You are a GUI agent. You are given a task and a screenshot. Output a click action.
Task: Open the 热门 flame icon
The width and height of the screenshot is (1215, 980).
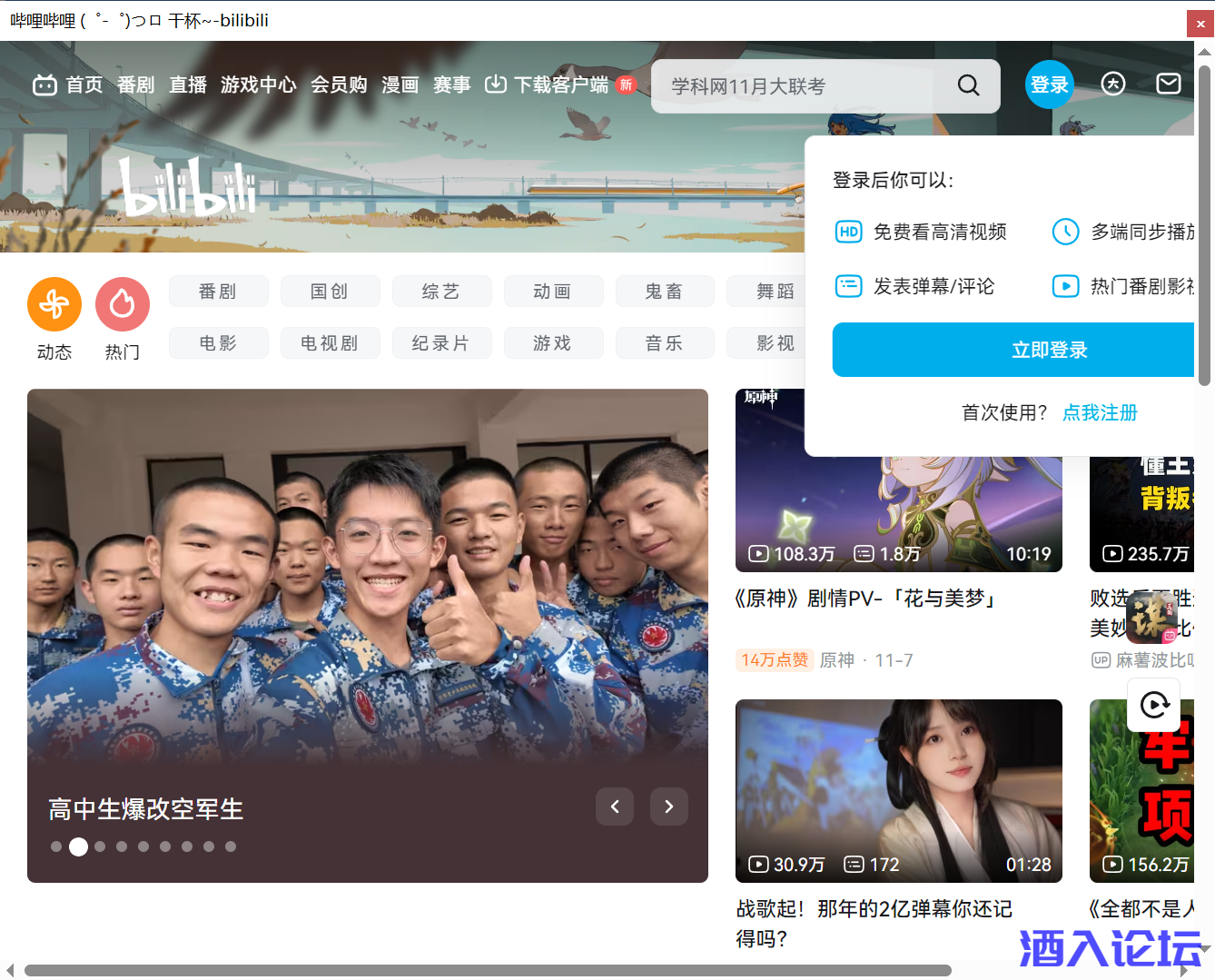(123, 304)
